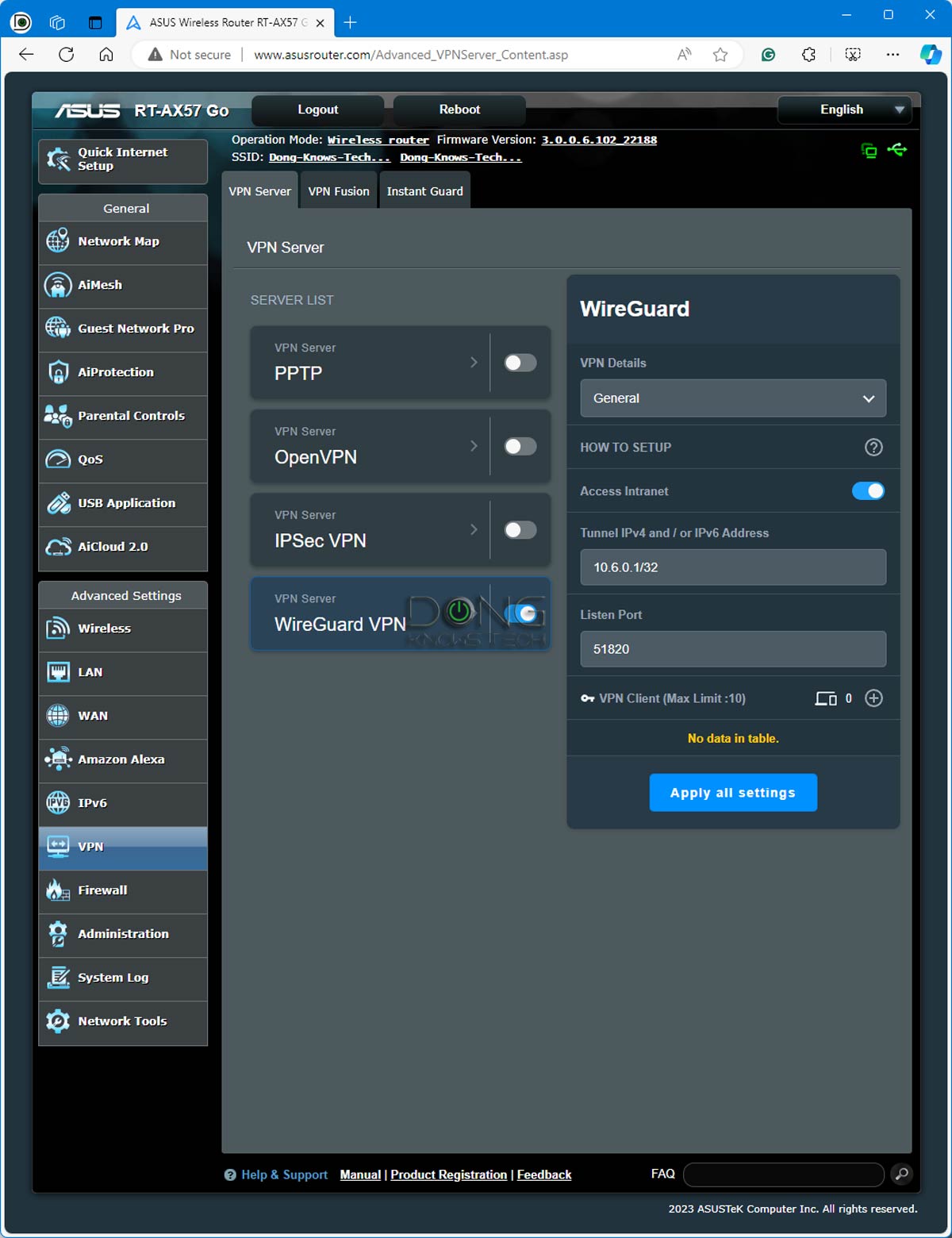Open WAN settings
This screenshot has width=952, height=1238.
pyautogui.click(x=123, y=716)
